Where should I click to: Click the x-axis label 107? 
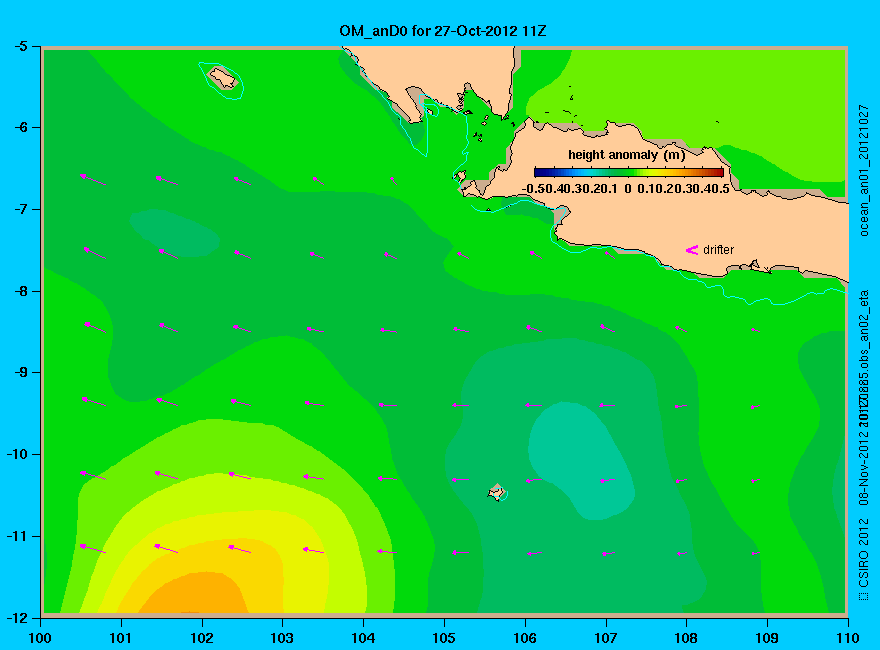click(x=606, y=638)
